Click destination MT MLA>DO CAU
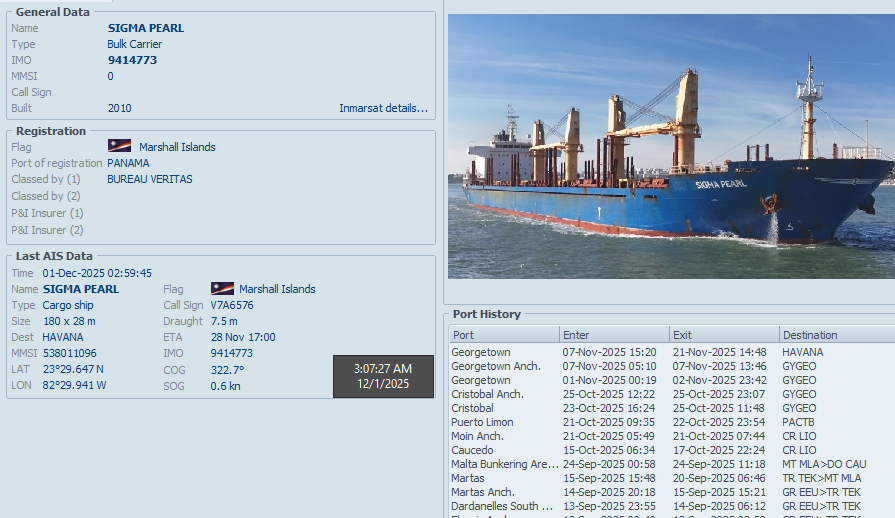Image resolution: width=895 pixels, height=518 pixels. tap(824, 464)
